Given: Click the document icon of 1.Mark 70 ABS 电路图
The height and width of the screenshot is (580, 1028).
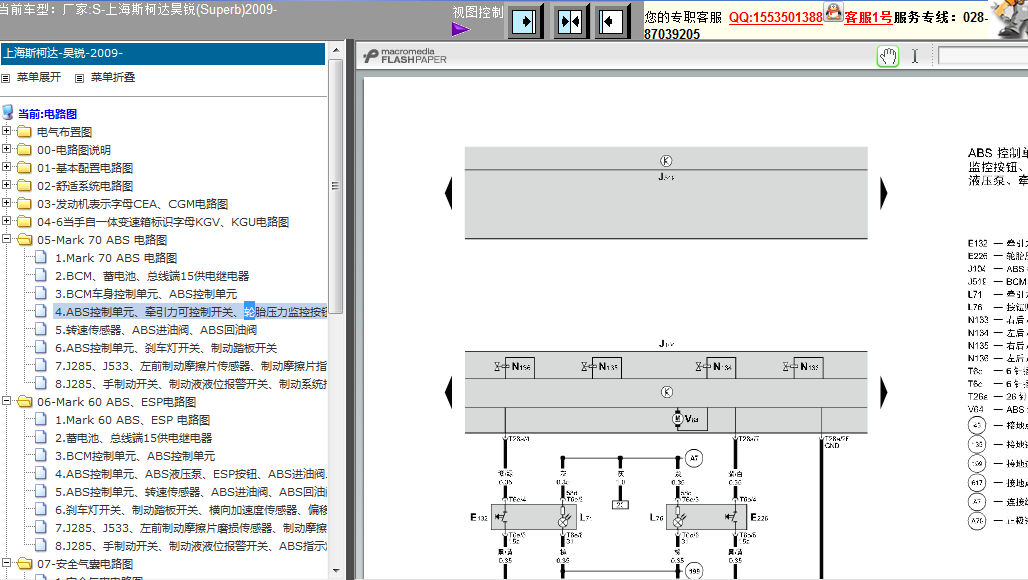Looking at the screenshot, I should [41, 257].
